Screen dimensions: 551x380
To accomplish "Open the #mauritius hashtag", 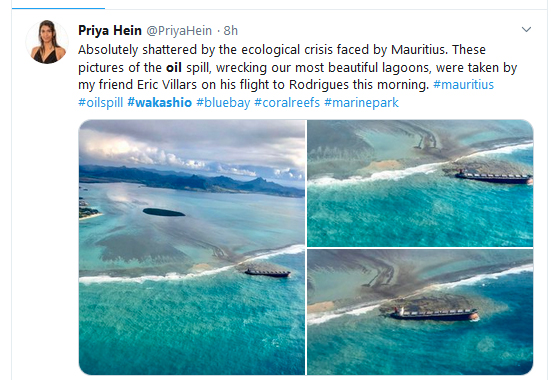I will (463, 85).
